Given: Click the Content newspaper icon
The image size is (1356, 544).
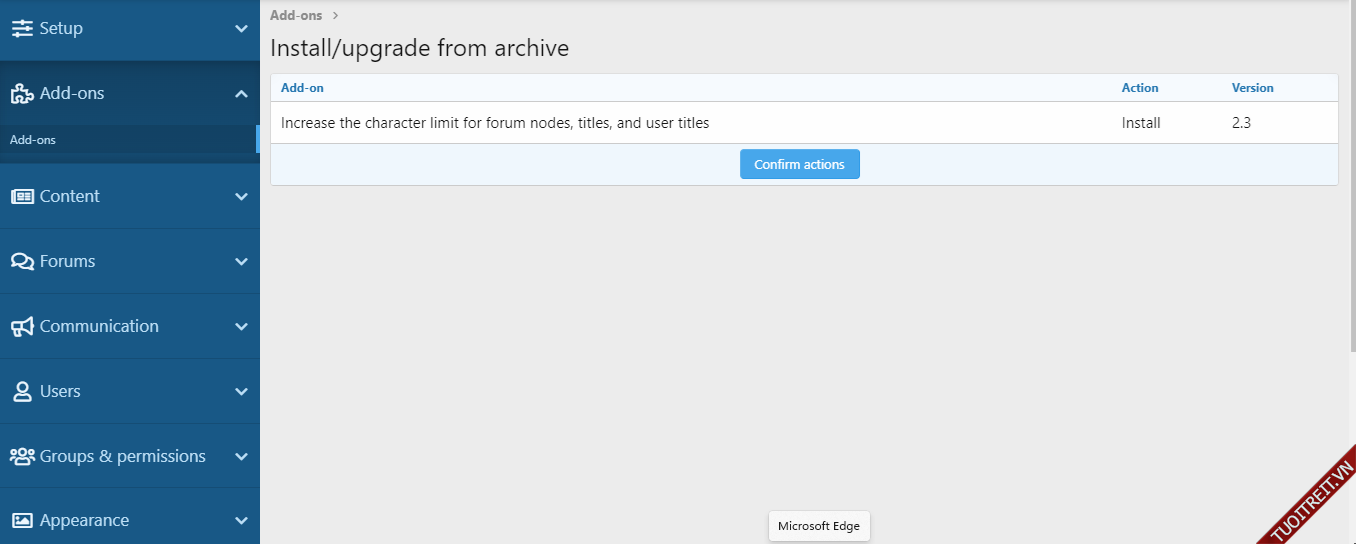Looking at the screenshot, I should pyautogui.click(x=22, y=197).
